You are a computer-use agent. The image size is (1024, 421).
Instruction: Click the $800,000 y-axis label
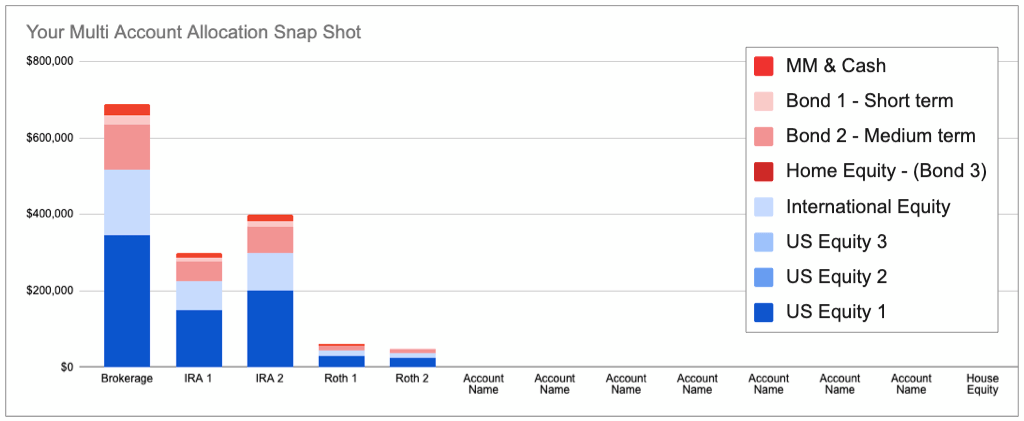[x=50, y=61]
